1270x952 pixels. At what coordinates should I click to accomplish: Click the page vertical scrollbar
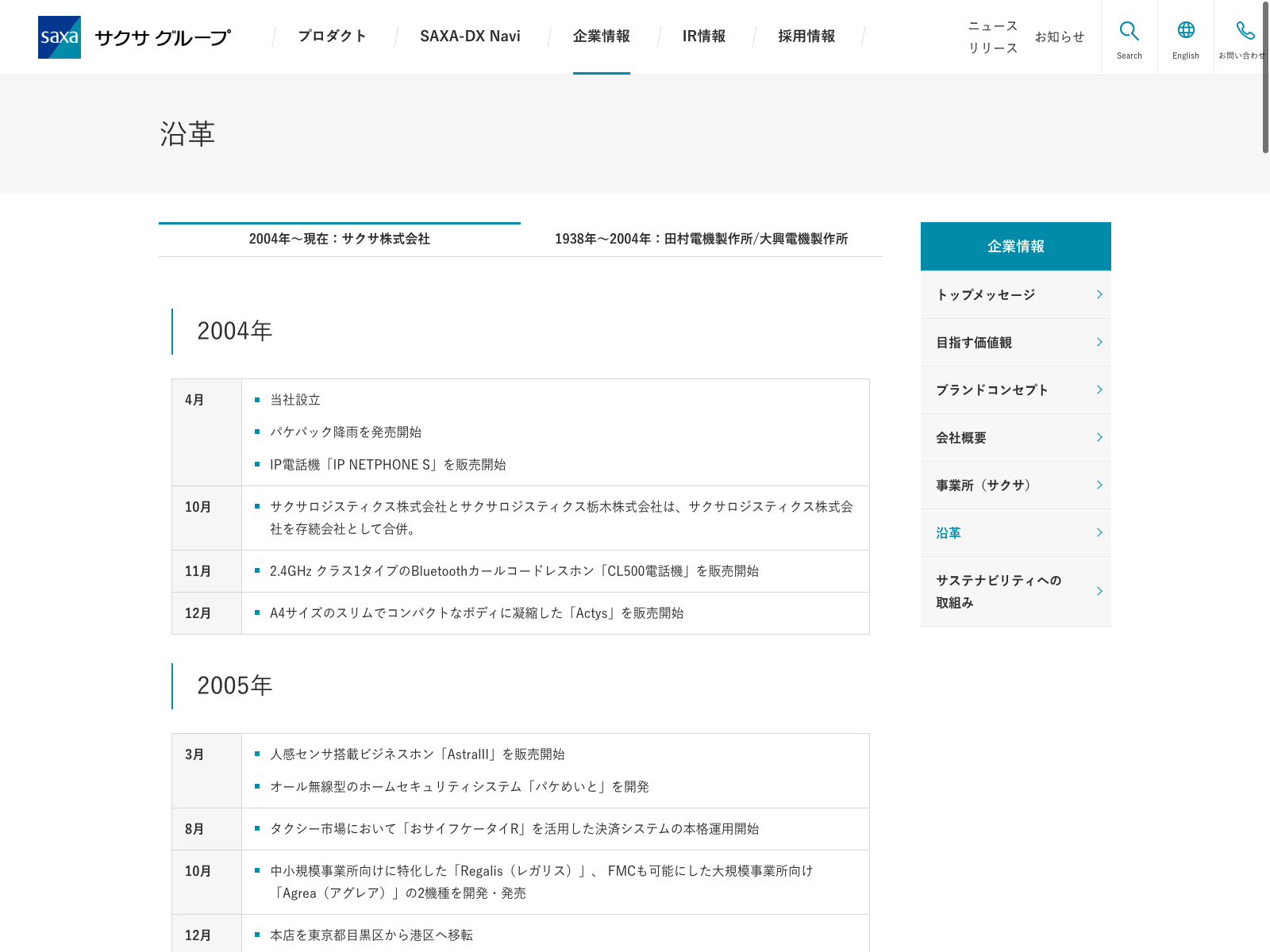(x=1265, y=78)
